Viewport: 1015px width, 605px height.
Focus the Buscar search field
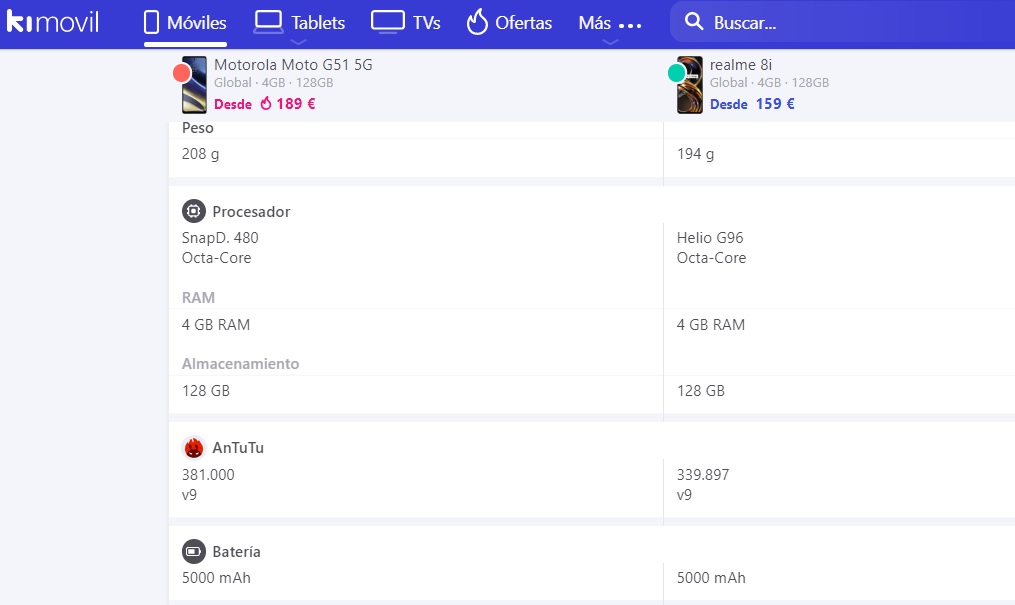pyautogui.click(x=840, y=23)
